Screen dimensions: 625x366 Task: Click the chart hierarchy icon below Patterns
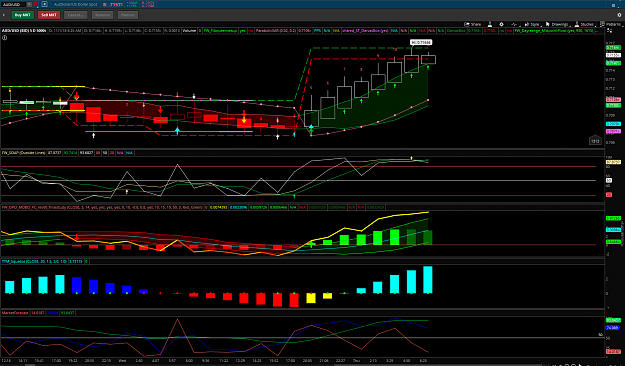pos(609,30)
